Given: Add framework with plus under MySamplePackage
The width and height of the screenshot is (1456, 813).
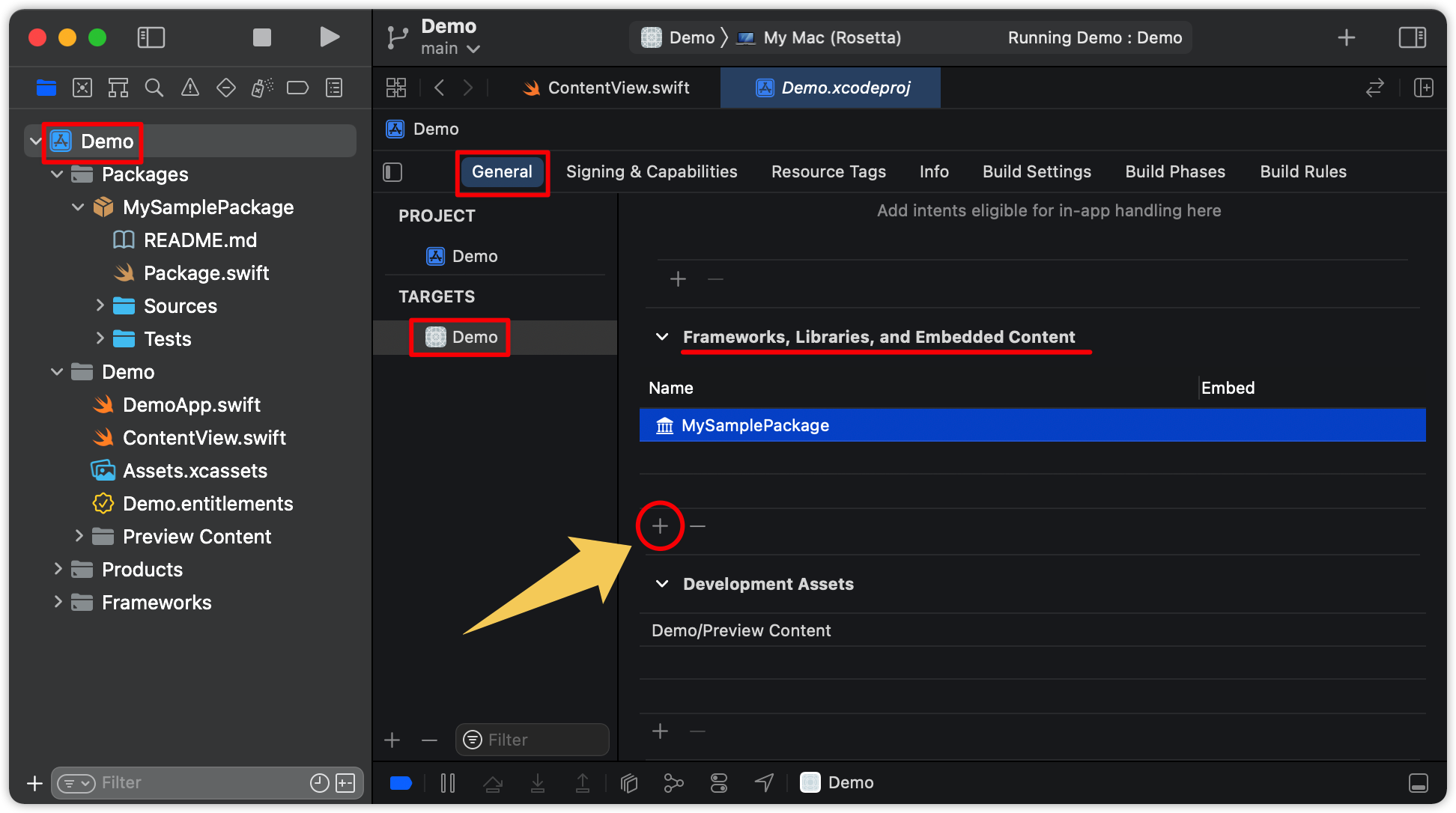Looking at the screenshot, I should [x=660, y=526].
